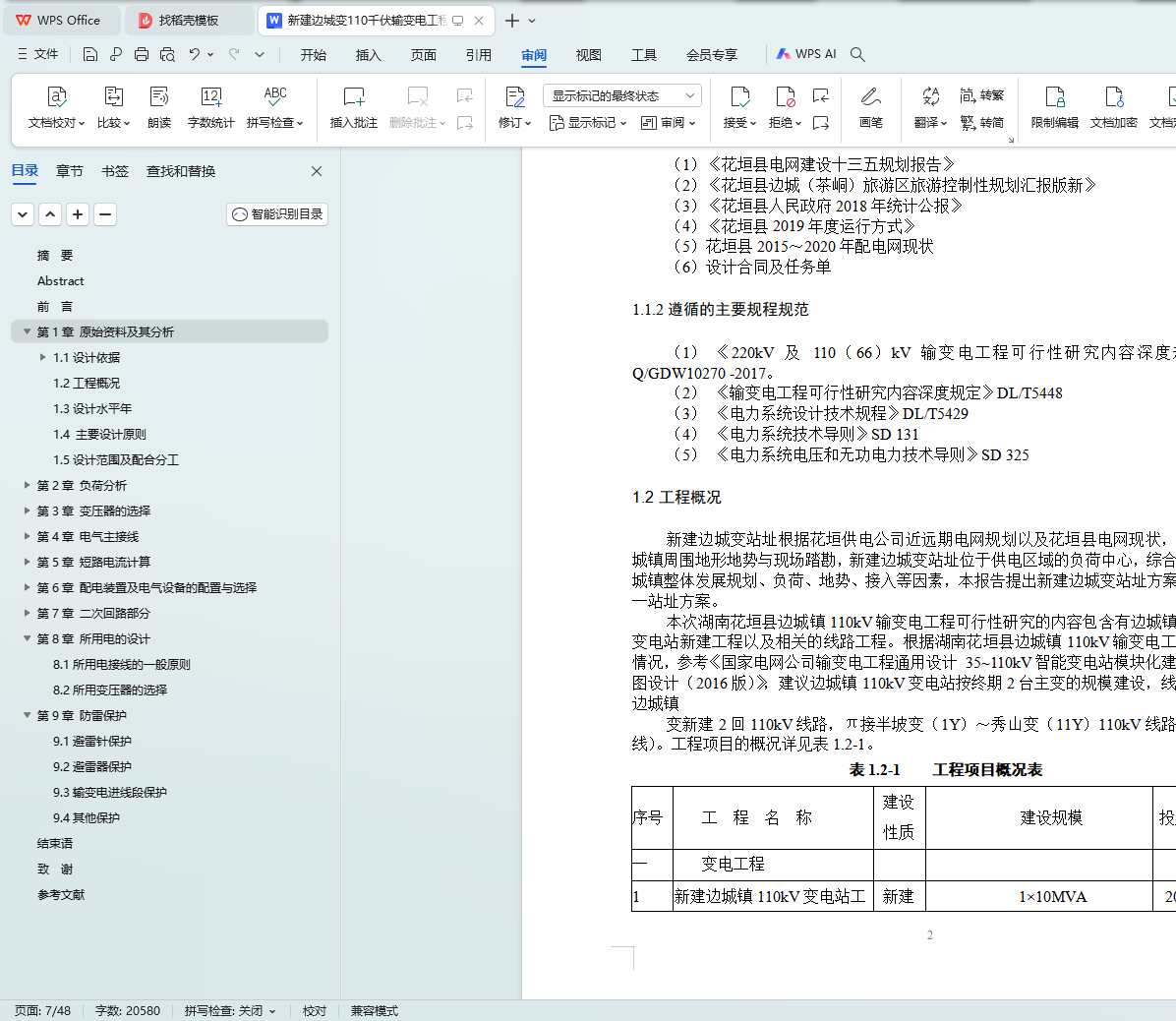Click the save icon in quick toolbar
The image size is (1176, 1021).
point(90,54)
